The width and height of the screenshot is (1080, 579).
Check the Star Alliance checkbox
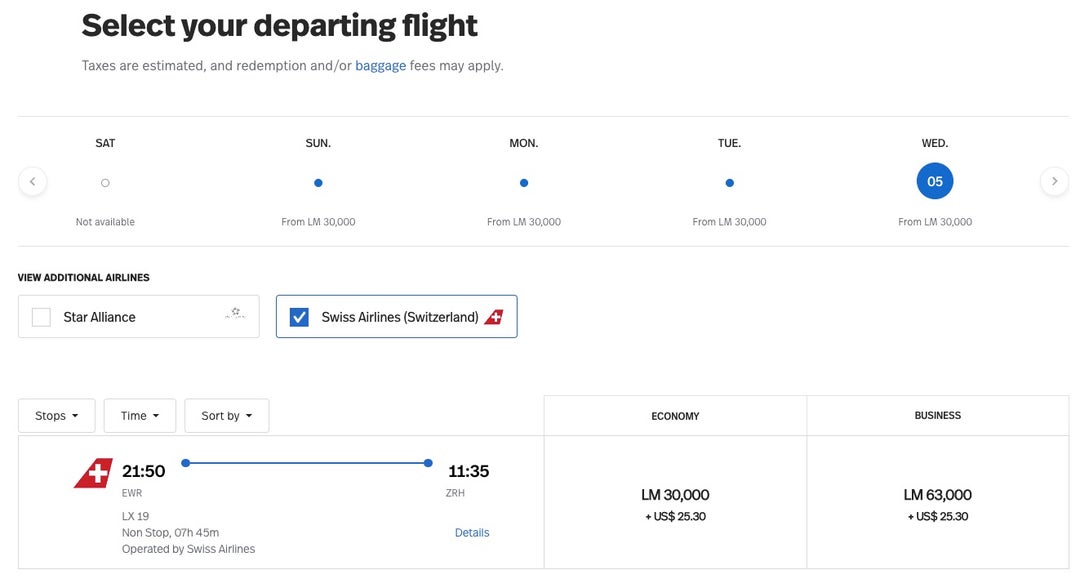(x=41, y=317)
